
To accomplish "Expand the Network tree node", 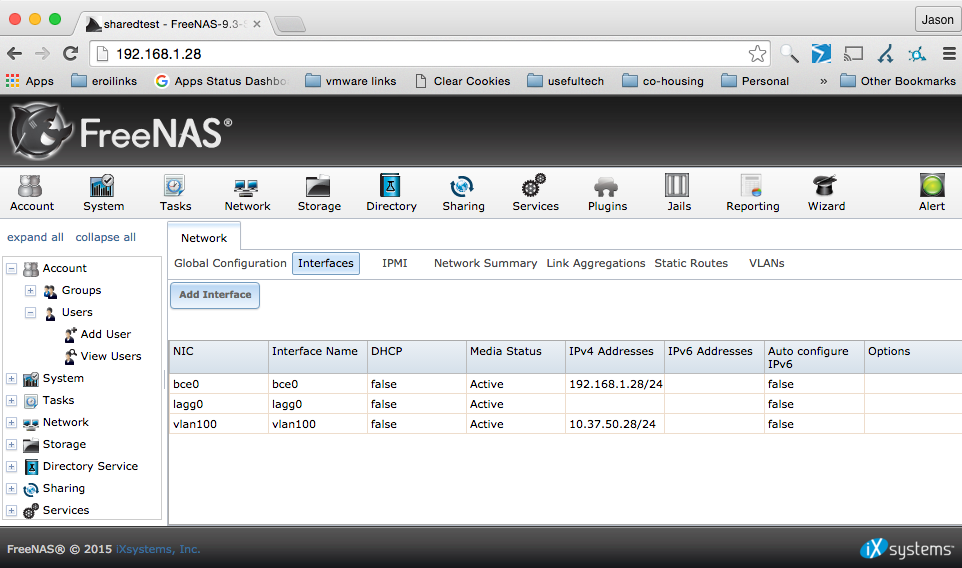I will coord(11,423).
